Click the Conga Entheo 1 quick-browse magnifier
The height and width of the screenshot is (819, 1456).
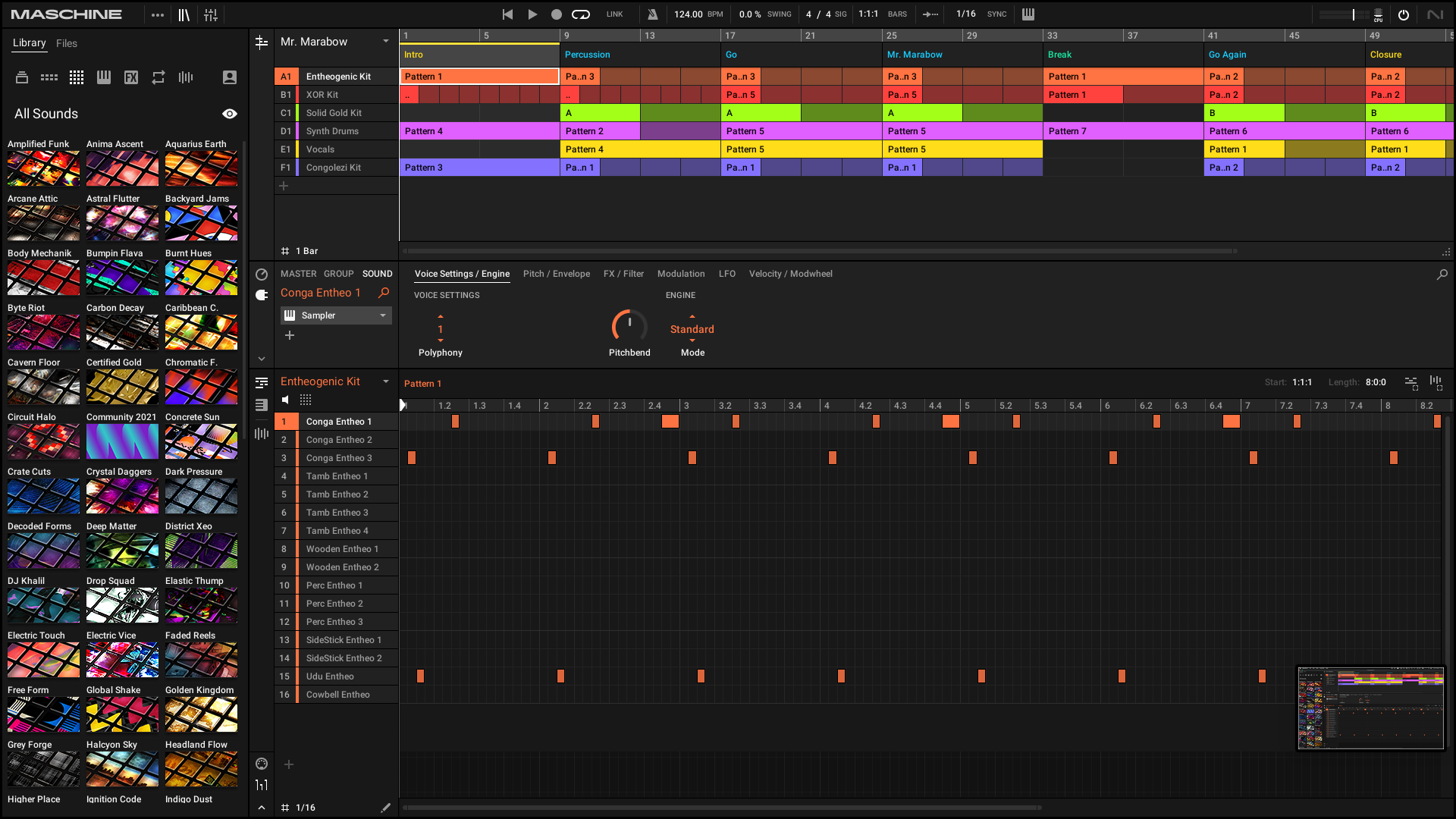click(384, 293)
